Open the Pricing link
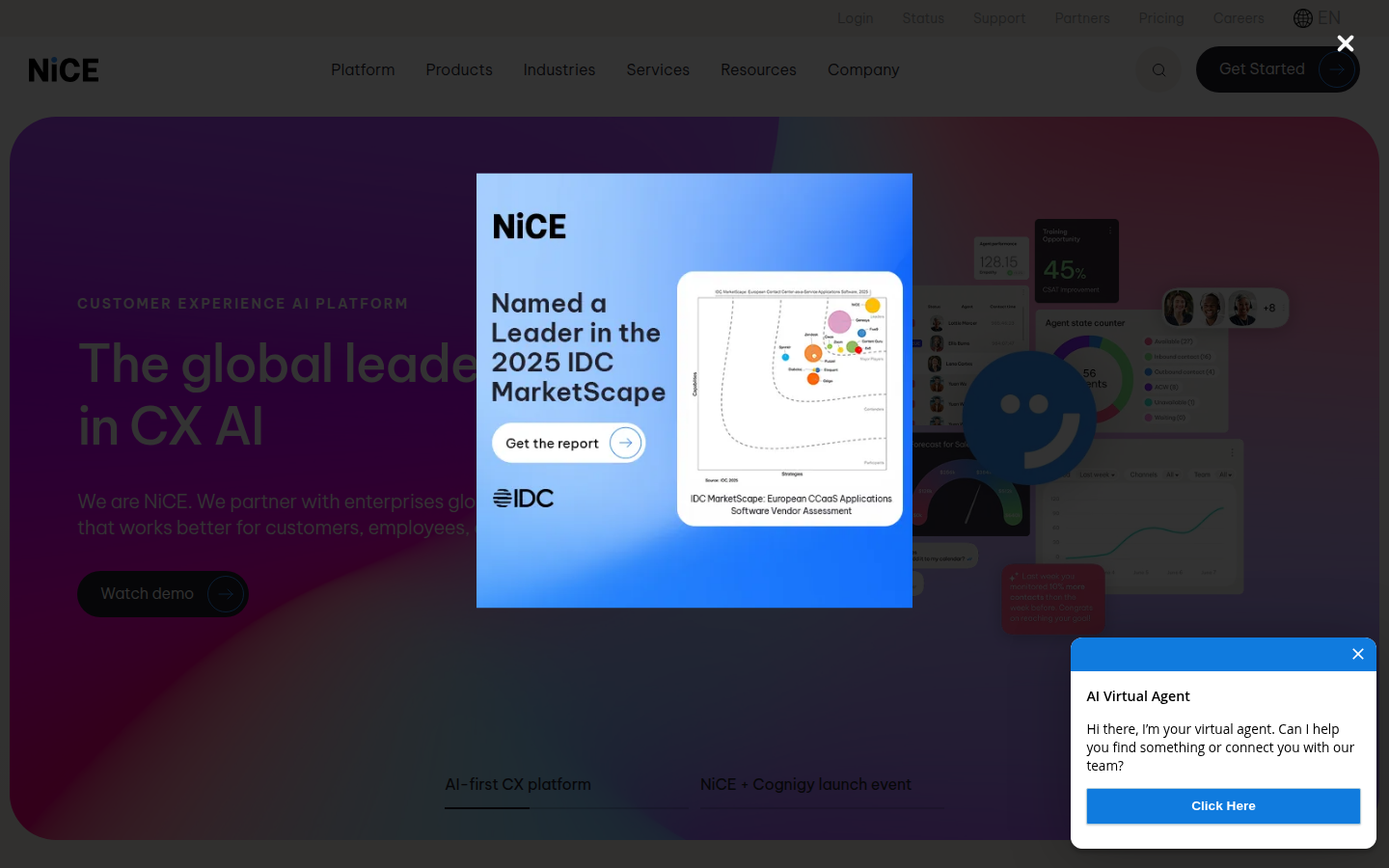The image size is (1389, 868). (1161, 18)
